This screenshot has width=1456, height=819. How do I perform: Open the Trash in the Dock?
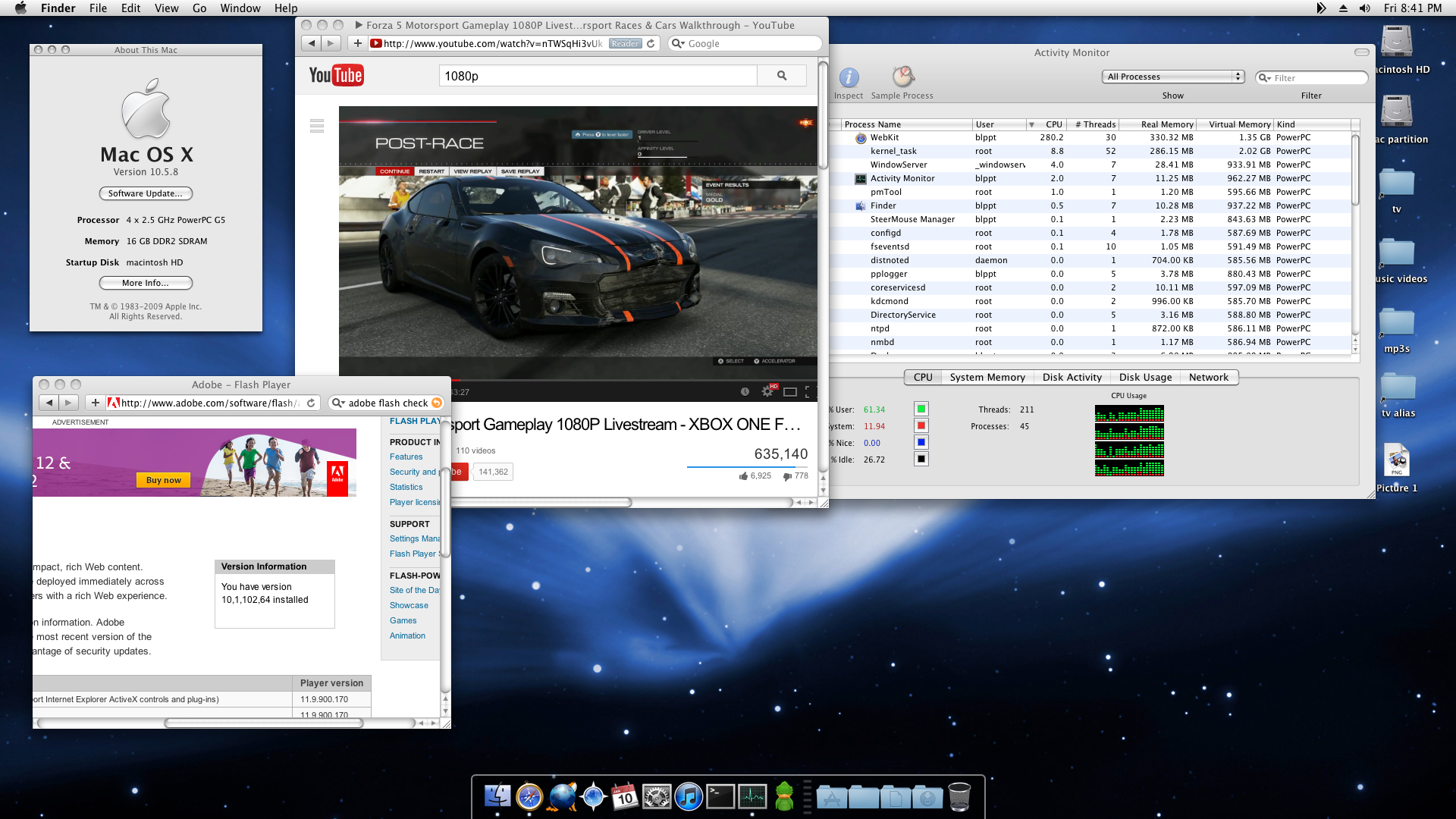coord(959,797)
